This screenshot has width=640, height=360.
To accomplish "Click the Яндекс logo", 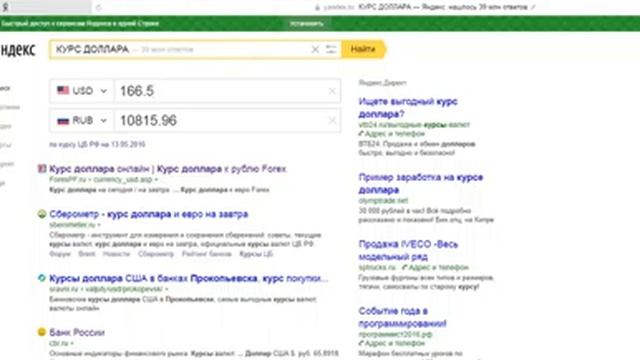I will pyautogui.click(x=18, y=50).
